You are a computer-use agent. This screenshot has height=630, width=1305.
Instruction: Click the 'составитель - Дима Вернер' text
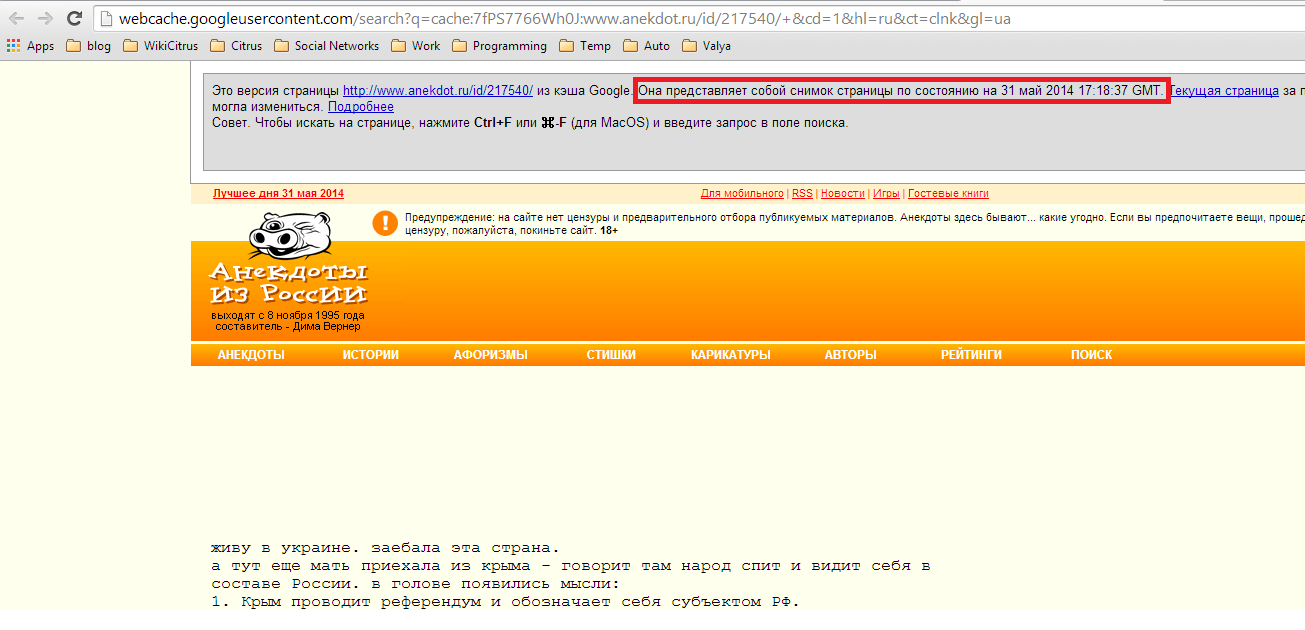coord(288,326)
